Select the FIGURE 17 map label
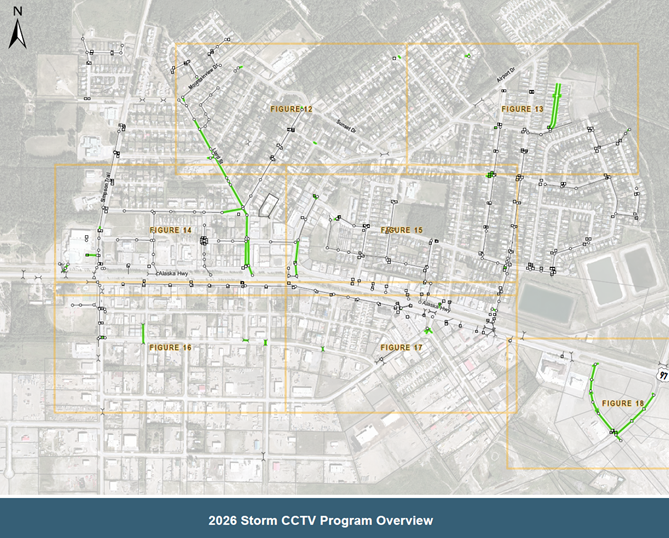 point(401,348)
